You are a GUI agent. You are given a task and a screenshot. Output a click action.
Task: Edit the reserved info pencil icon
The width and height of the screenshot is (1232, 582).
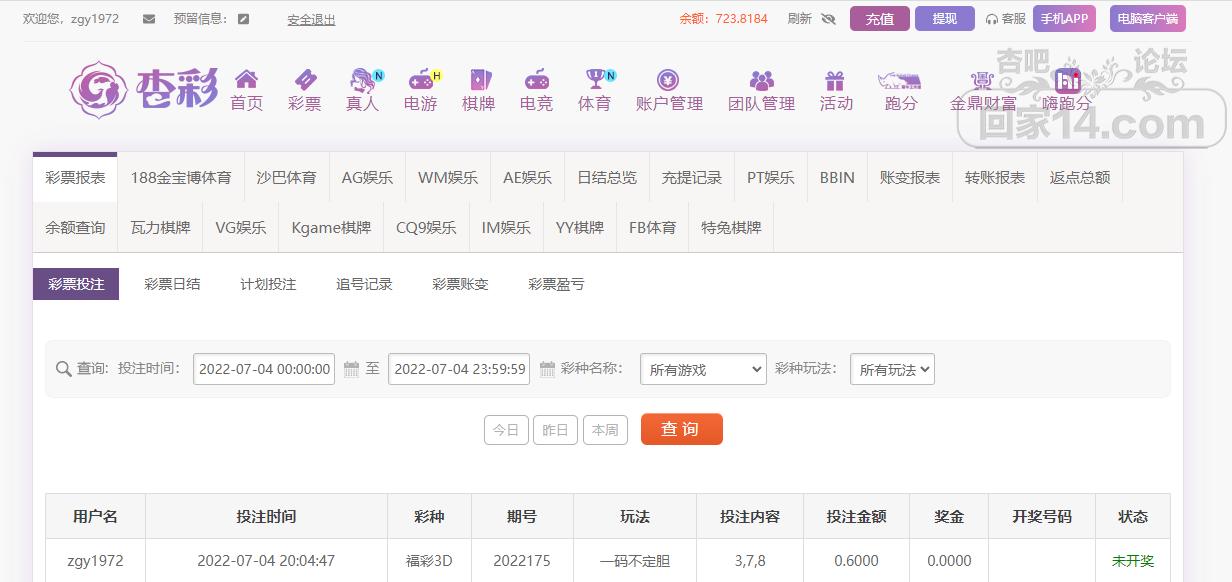243,19
